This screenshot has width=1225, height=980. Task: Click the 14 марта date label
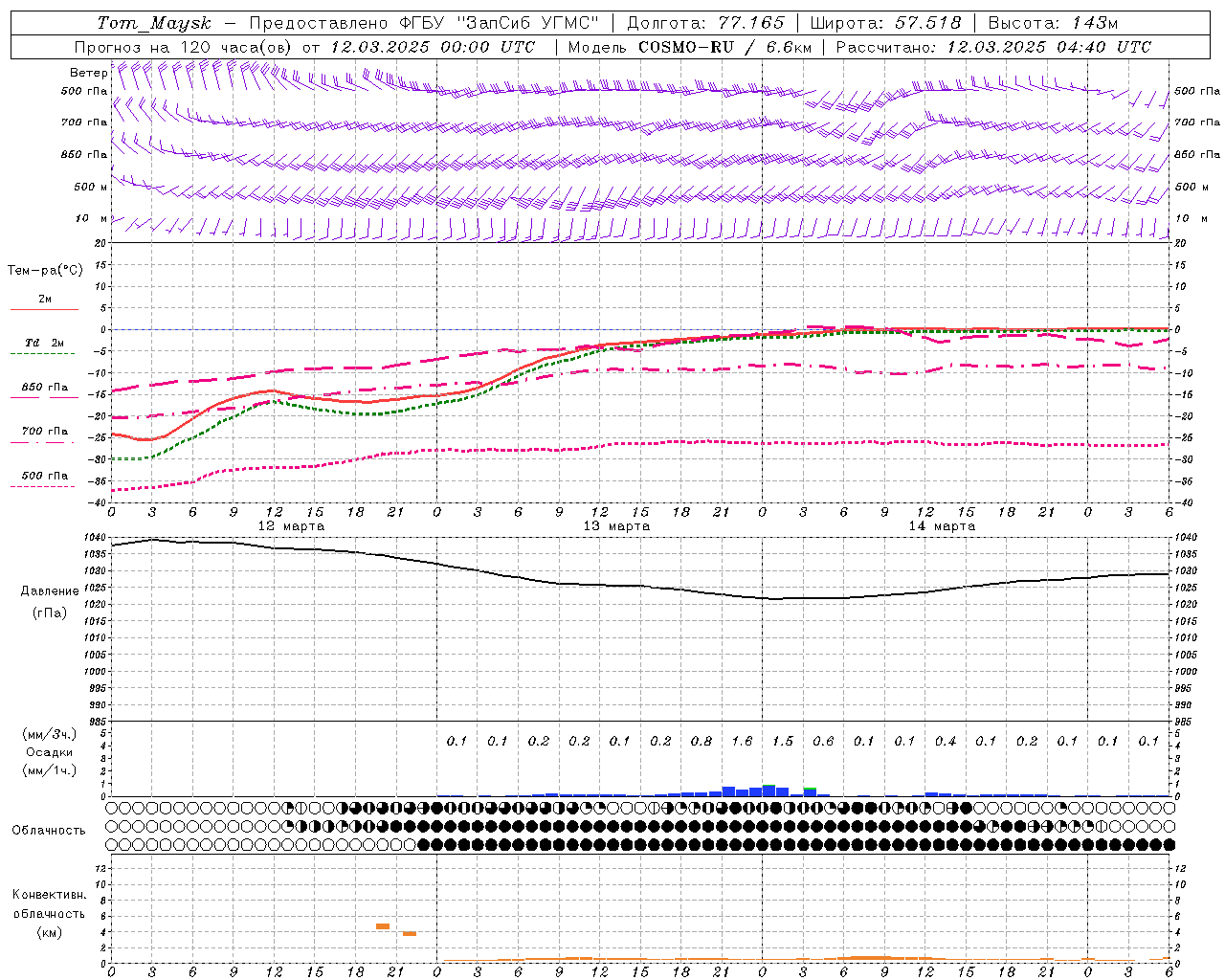pos(942,526)
